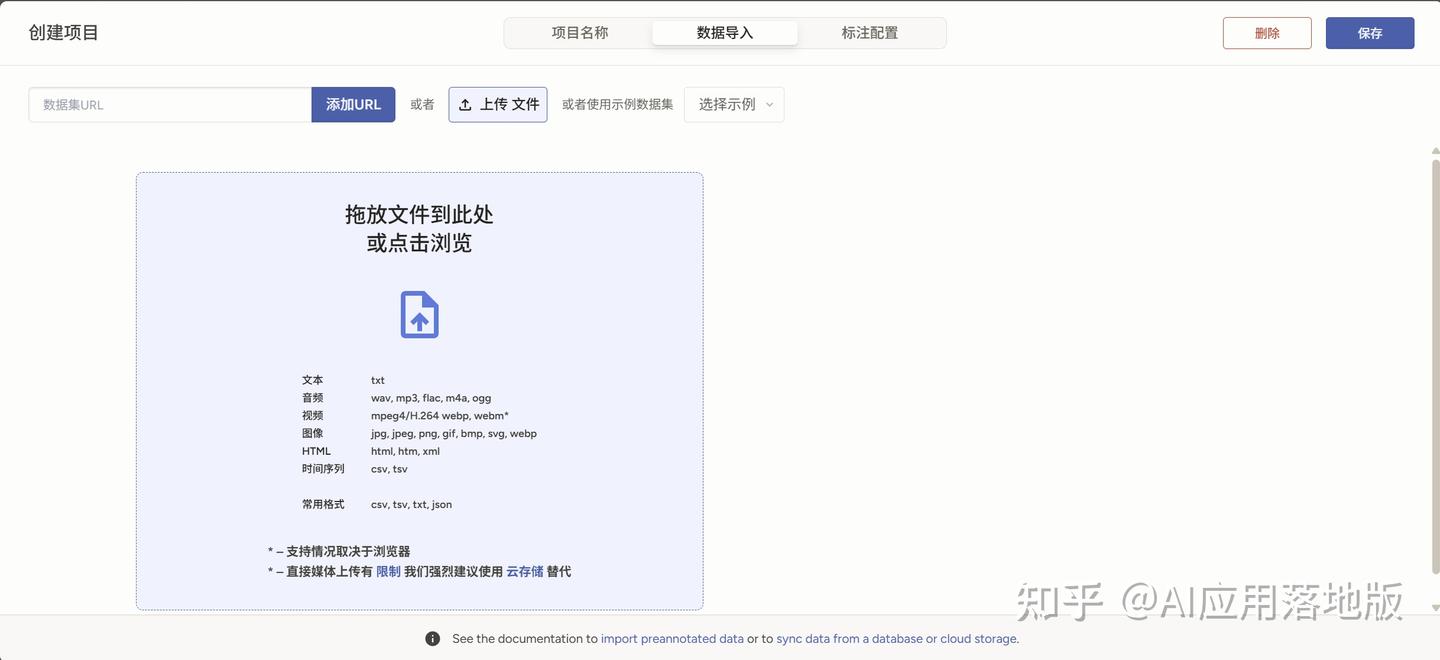Screen dimensions: 1440x660
Task: Click the info icon in the bottom documentation bar
Action: 432,639
